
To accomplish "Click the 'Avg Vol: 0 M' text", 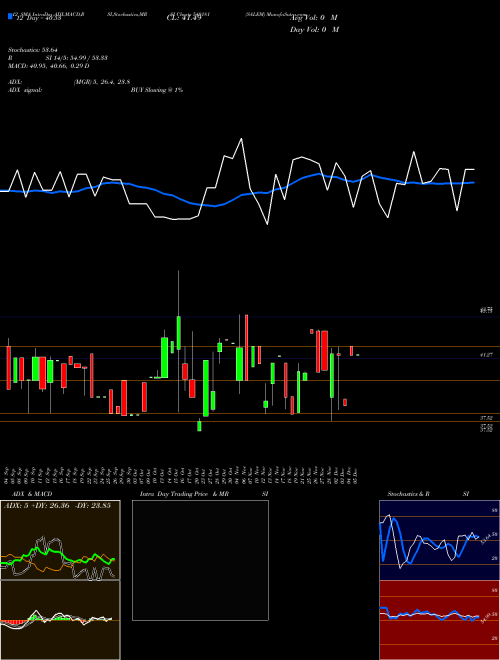I will click(314, 18).
